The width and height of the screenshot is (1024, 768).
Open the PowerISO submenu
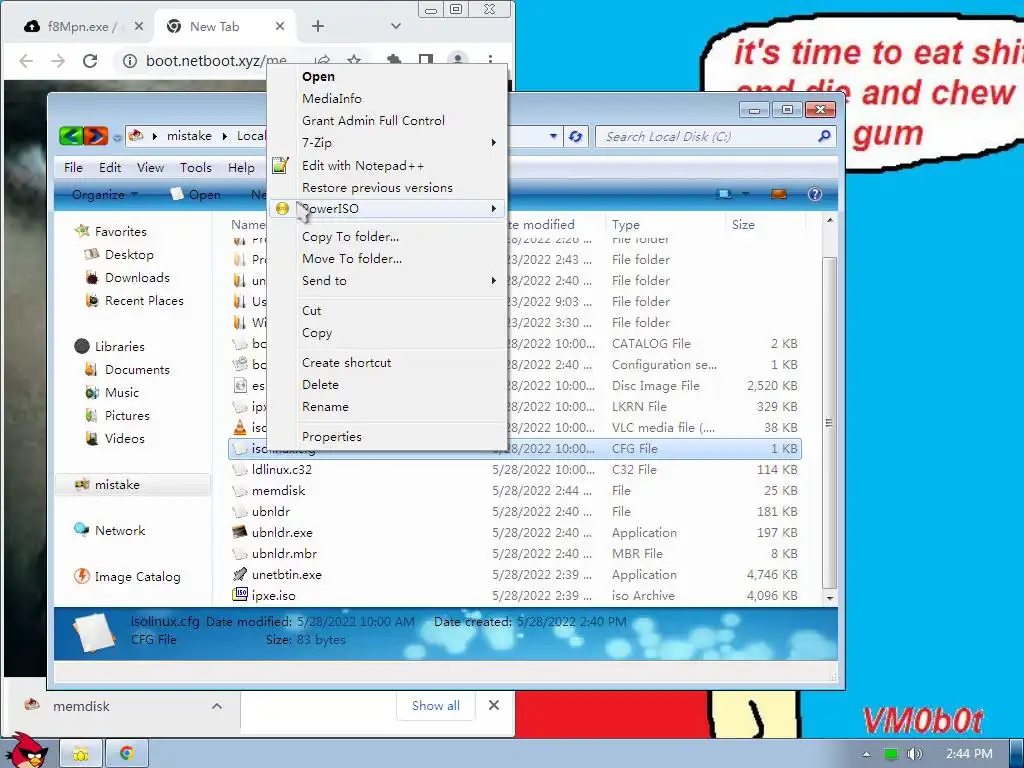(387, 208)
